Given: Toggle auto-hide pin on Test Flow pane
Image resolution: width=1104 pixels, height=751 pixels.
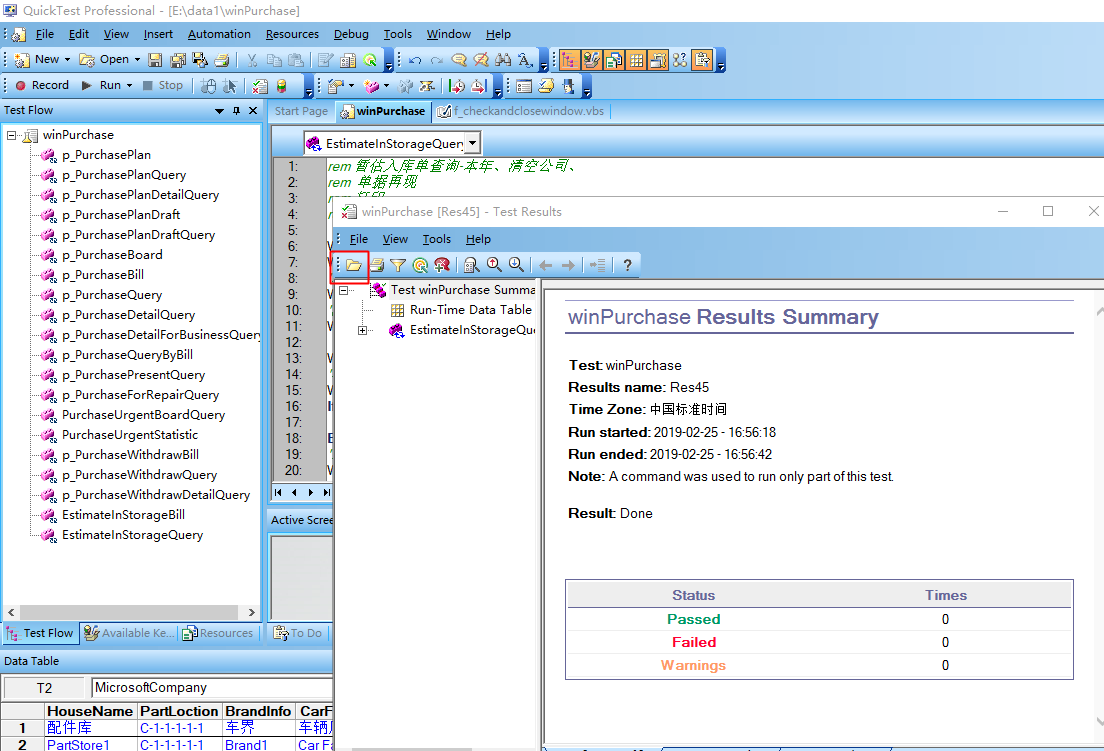Looking at the screenshot, I should (x=237, y=111).
